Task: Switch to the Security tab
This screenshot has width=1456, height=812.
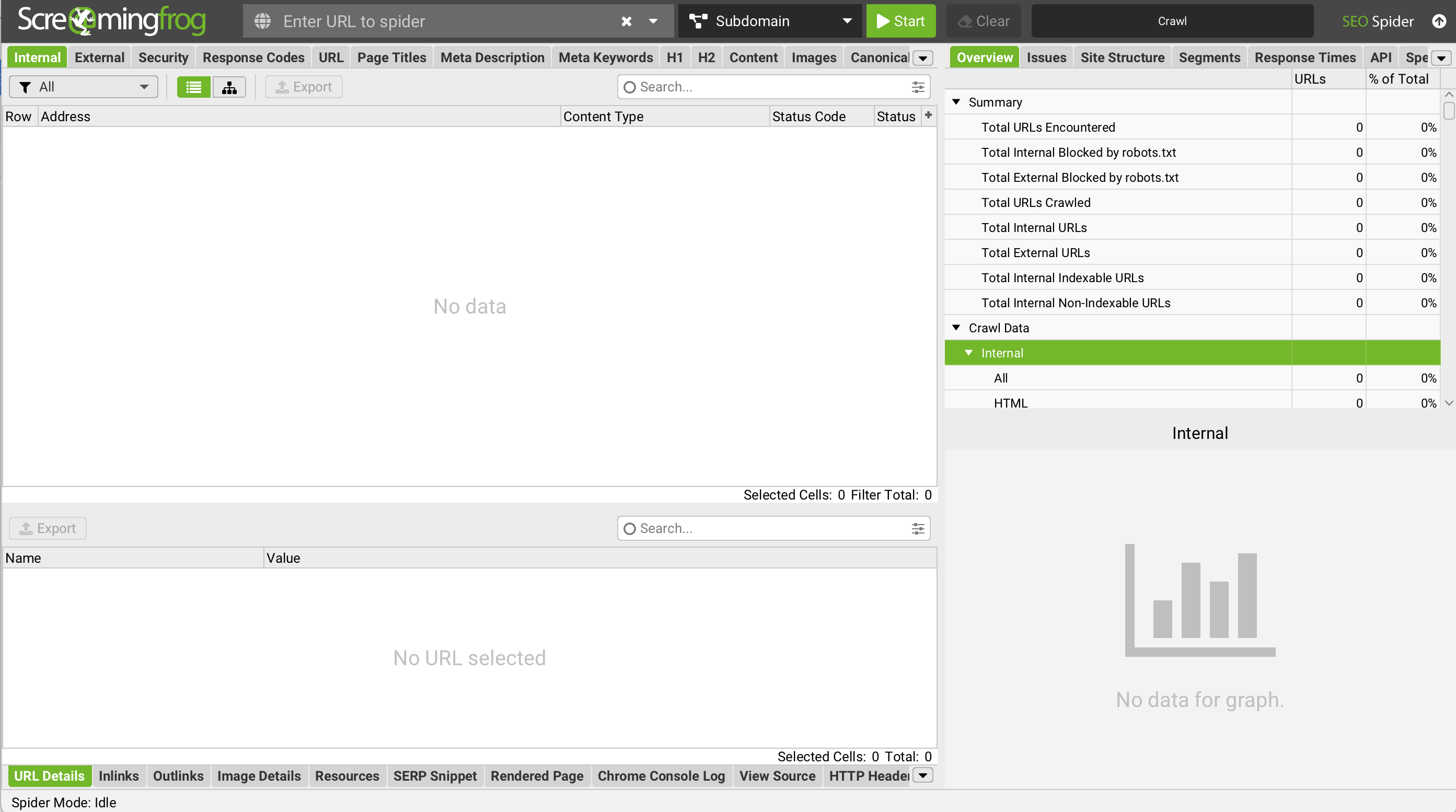Action: 164,57
